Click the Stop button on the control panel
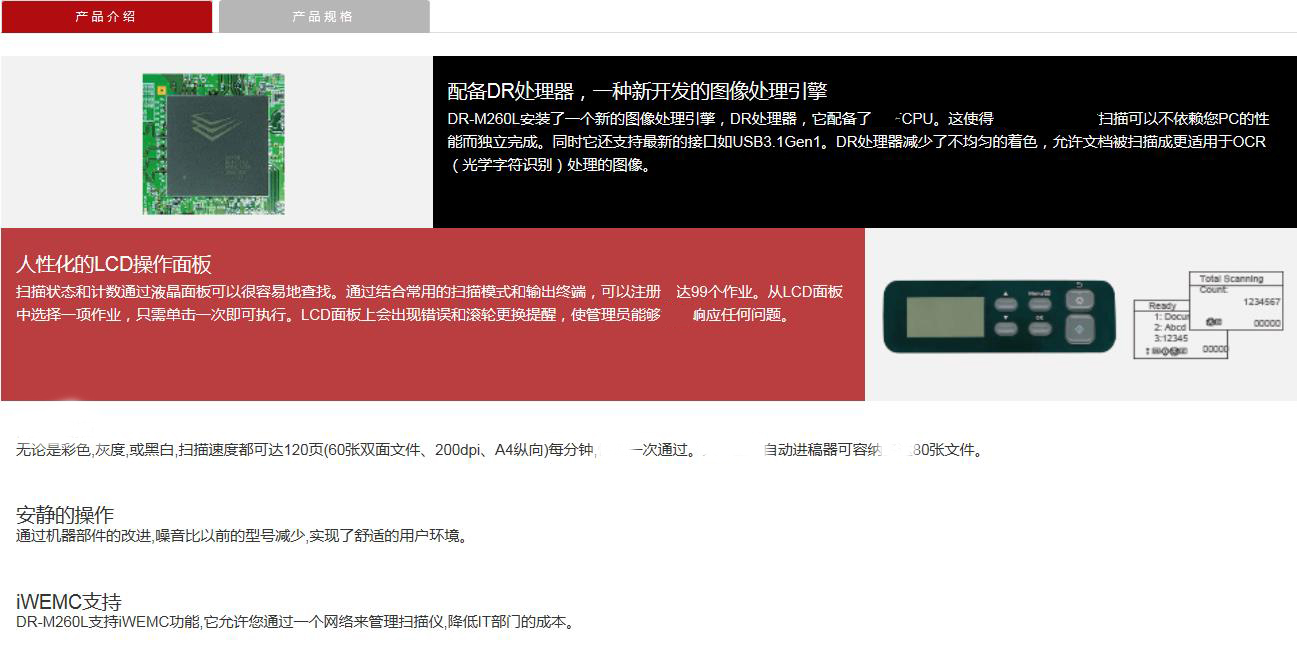The width and height of the screenshot is (1297, 659). click(x=1080, y=300)
